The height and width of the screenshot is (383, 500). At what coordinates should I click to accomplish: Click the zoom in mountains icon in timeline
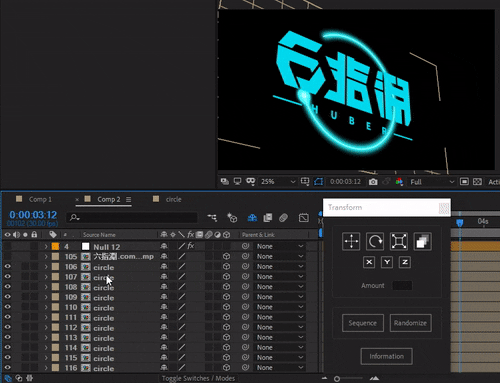[x=374, y=378]
